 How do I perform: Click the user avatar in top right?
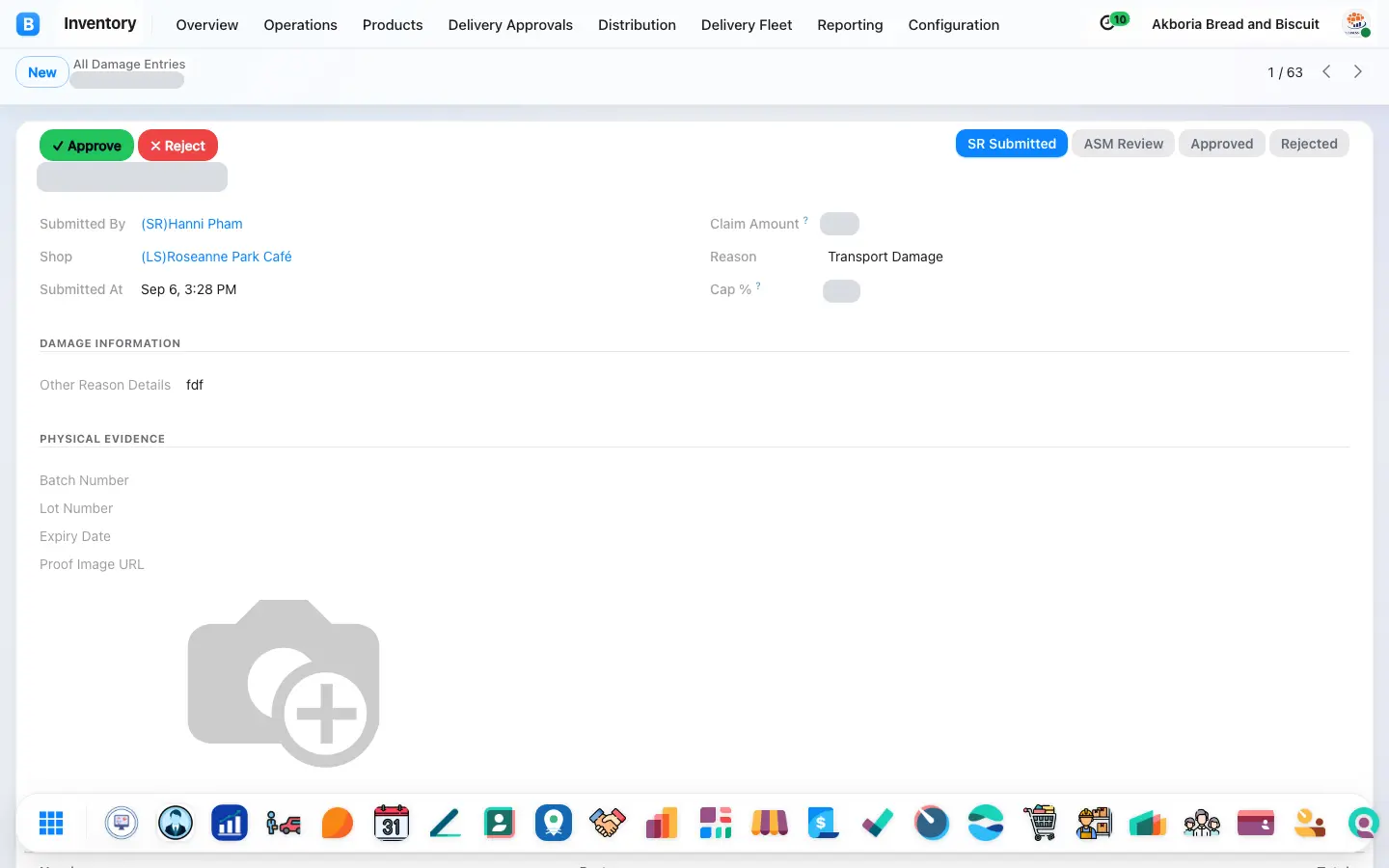coord(1356,24)
